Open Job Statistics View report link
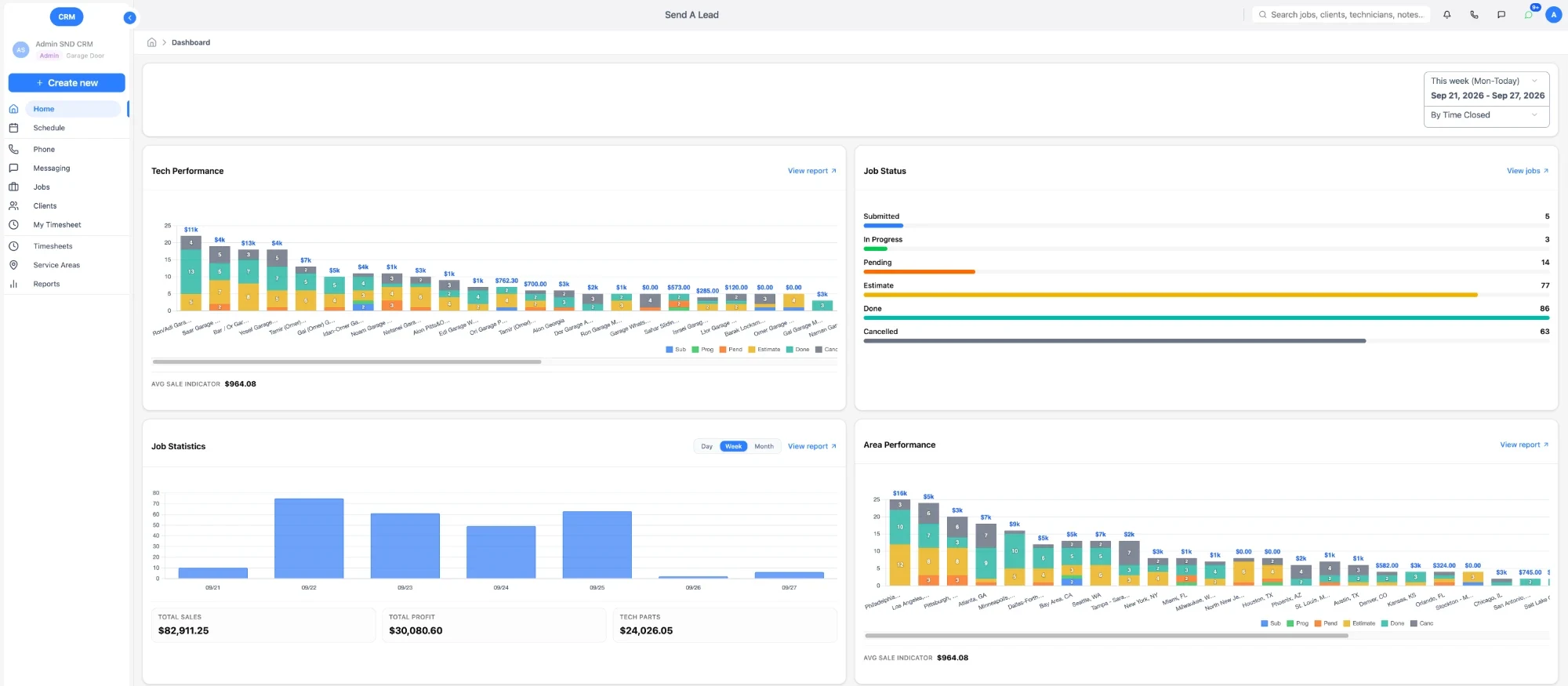The height and width of the screenshot is (686, 1568). tap(811, 447)
